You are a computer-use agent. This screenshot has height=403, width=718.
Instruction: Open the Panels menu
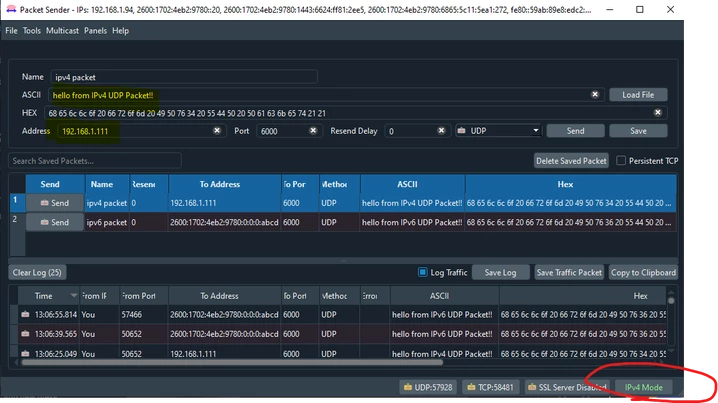click(x=95, y=31)
